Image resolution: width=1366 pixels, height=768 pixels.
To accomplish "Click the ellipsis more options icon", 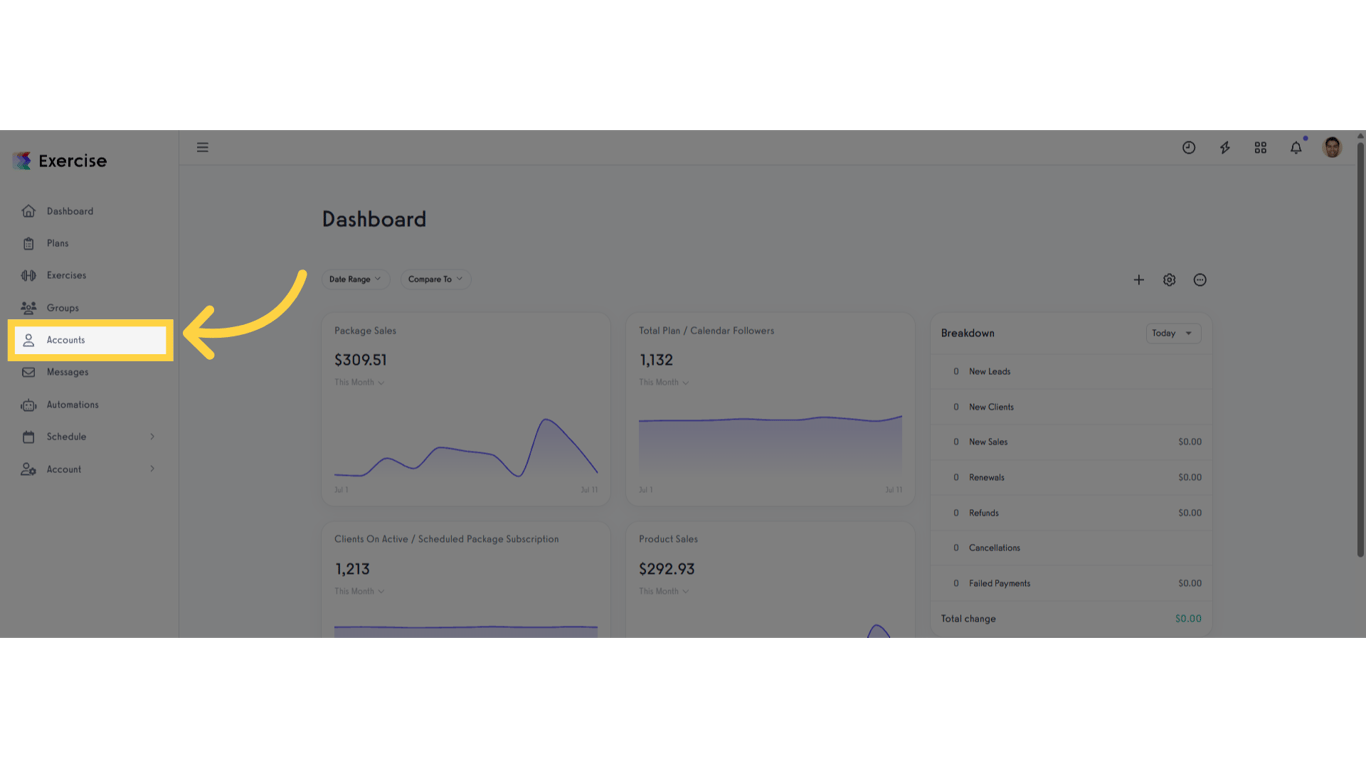I will (x=1200, y=280).
